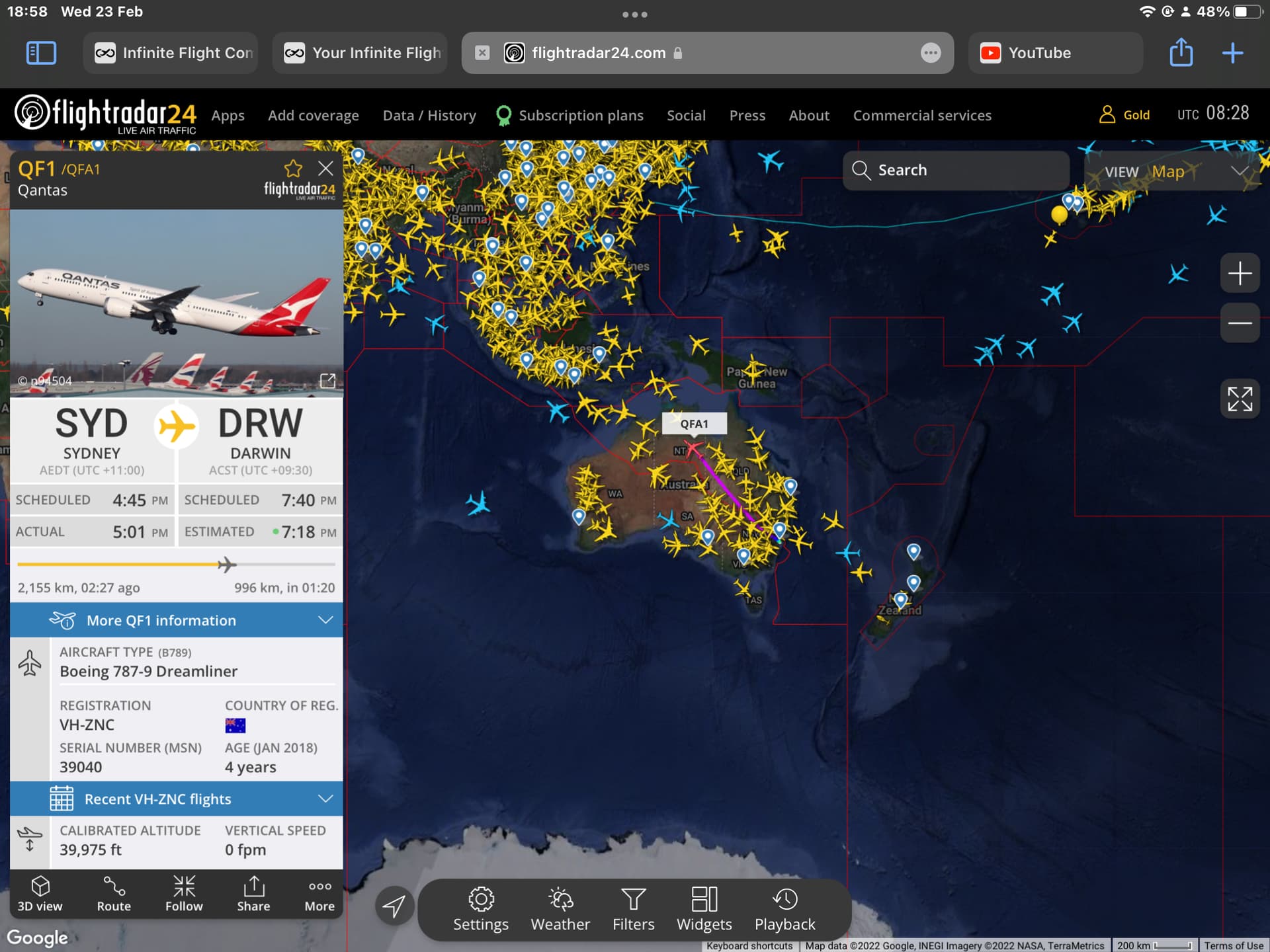This screenshot has height=952, width=1270.
Task: Zoom in the map with plus button
Action: [1240, 273]
